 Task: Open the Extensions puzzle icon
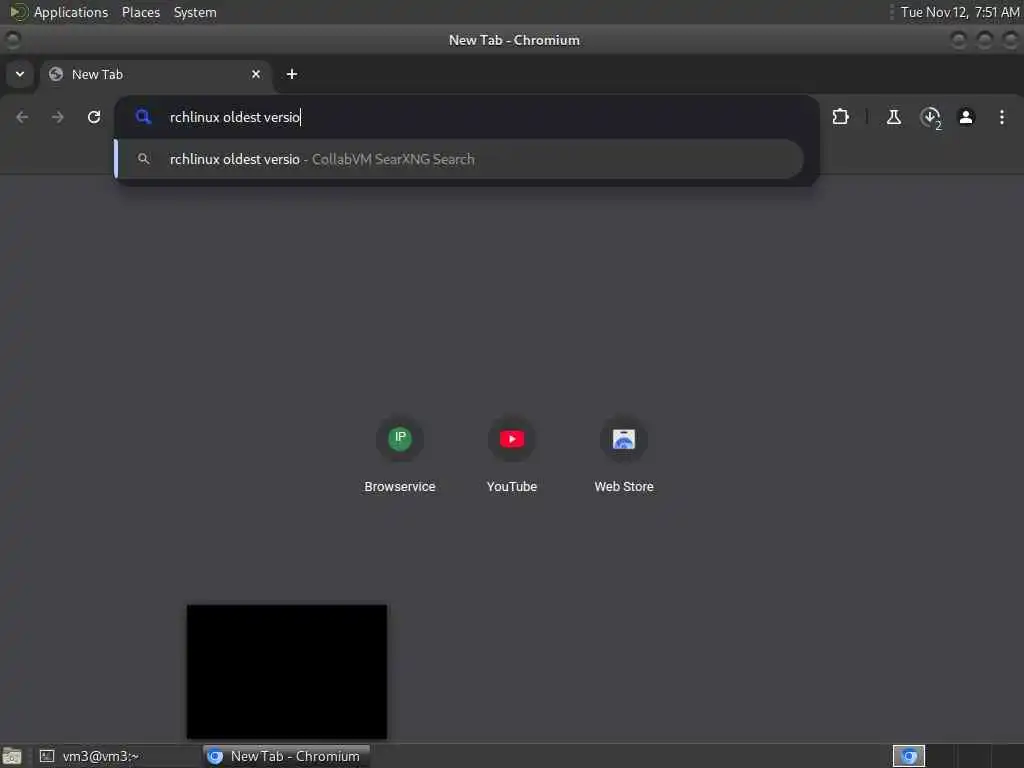point(840,117)
